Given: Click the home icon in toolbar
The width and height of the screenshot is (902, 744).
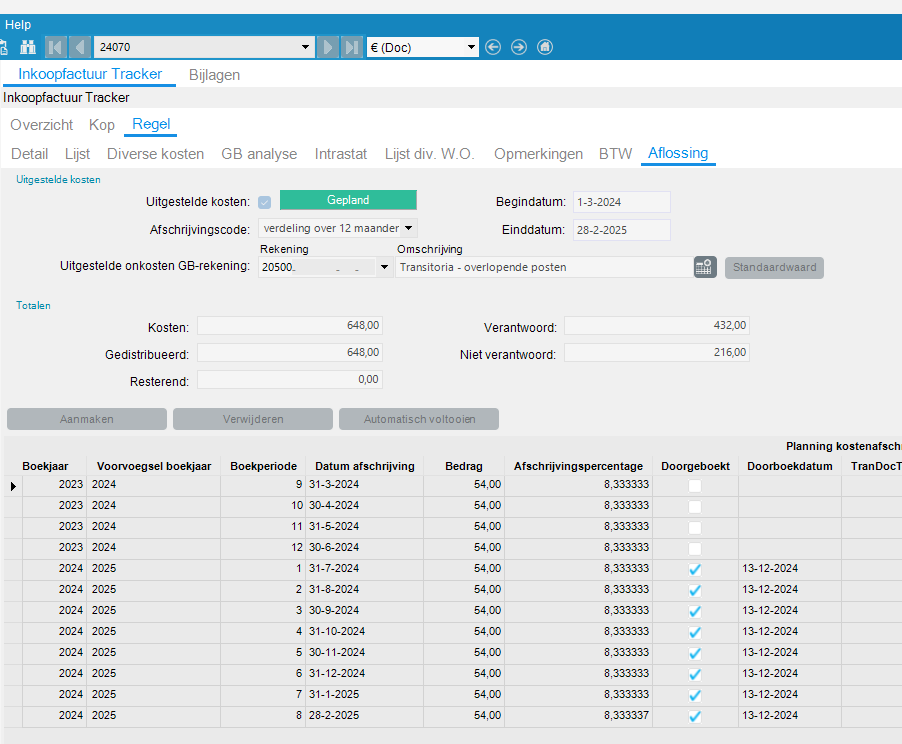Looking at the screenshot, I should coord(545,47).
